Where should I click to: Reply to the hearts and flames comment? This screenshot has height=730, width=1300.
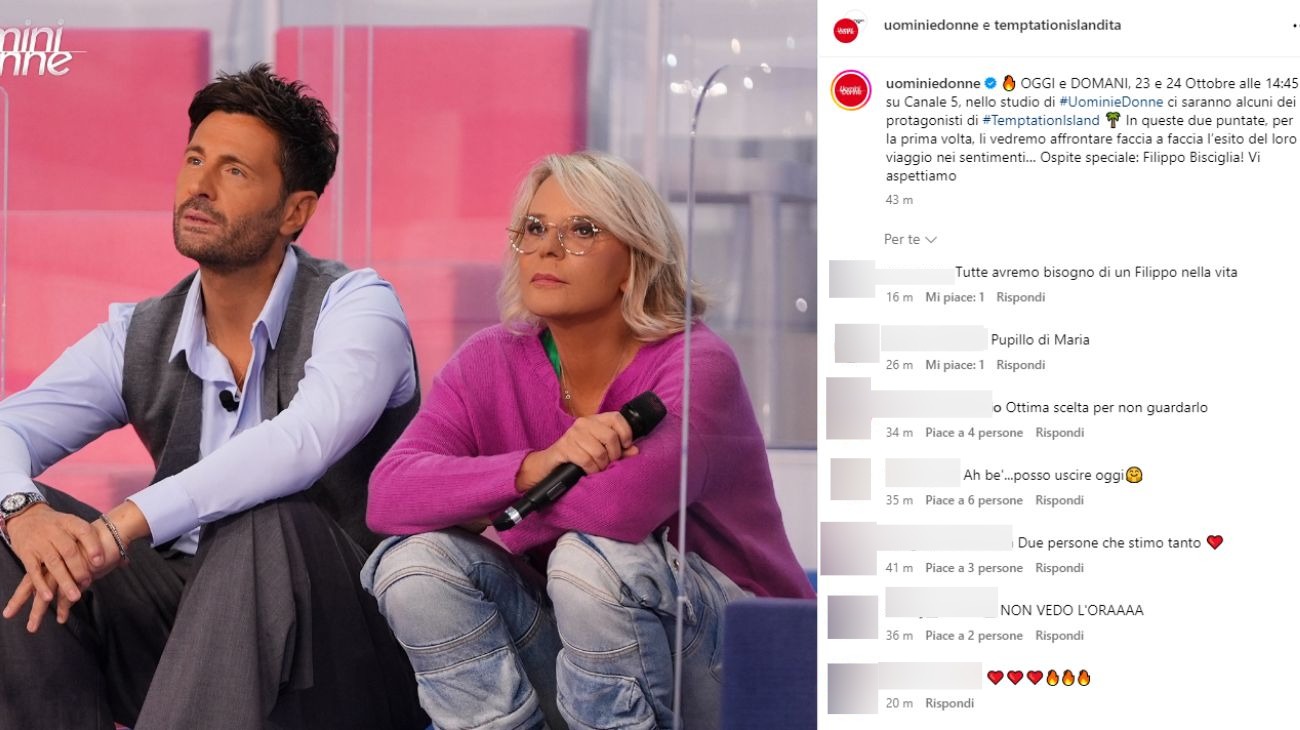pyautogui.click(x=950, y=704)
